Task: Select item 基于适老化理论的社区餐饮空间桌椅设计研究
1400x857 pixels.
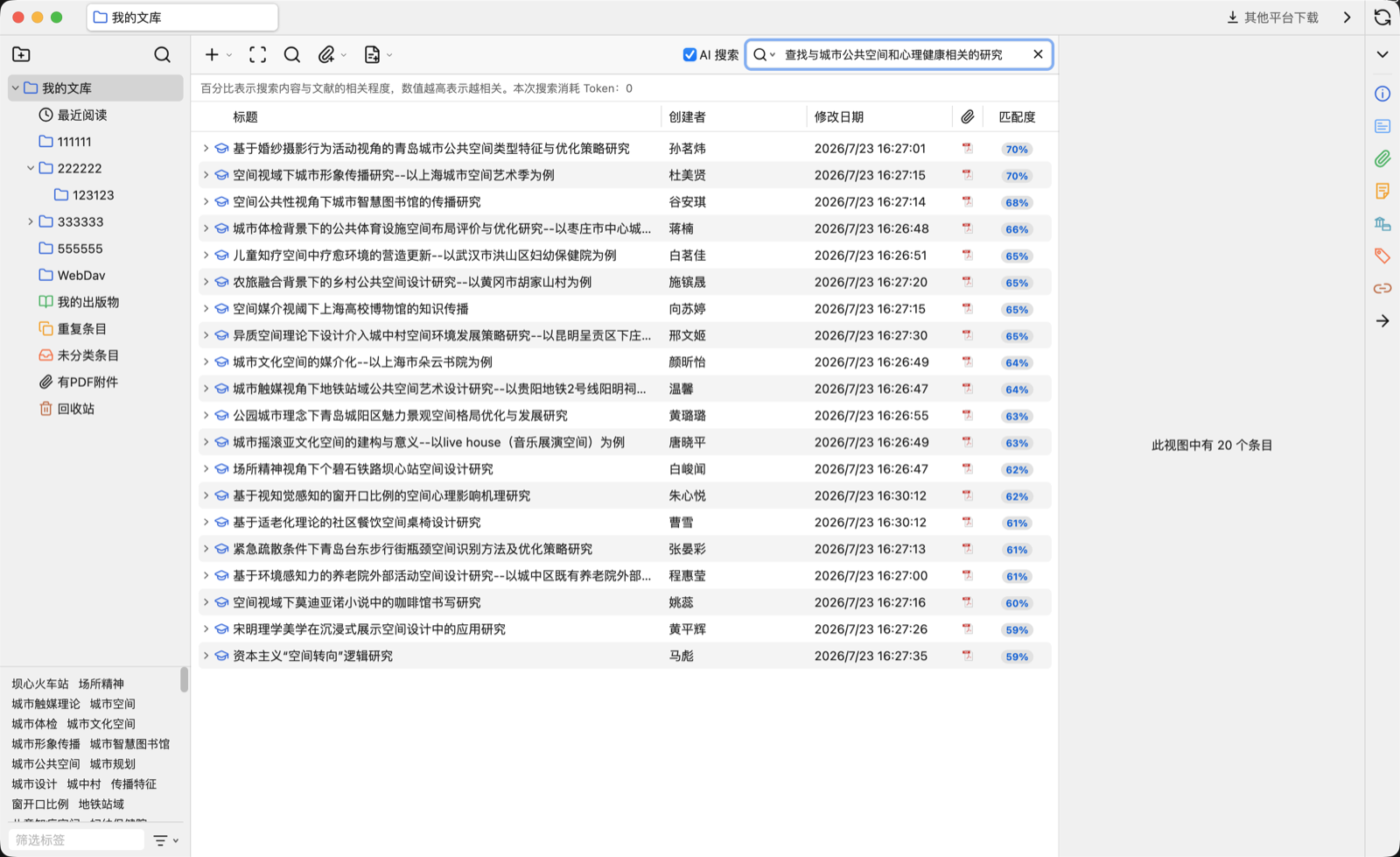Action: (x=625, y=523)
